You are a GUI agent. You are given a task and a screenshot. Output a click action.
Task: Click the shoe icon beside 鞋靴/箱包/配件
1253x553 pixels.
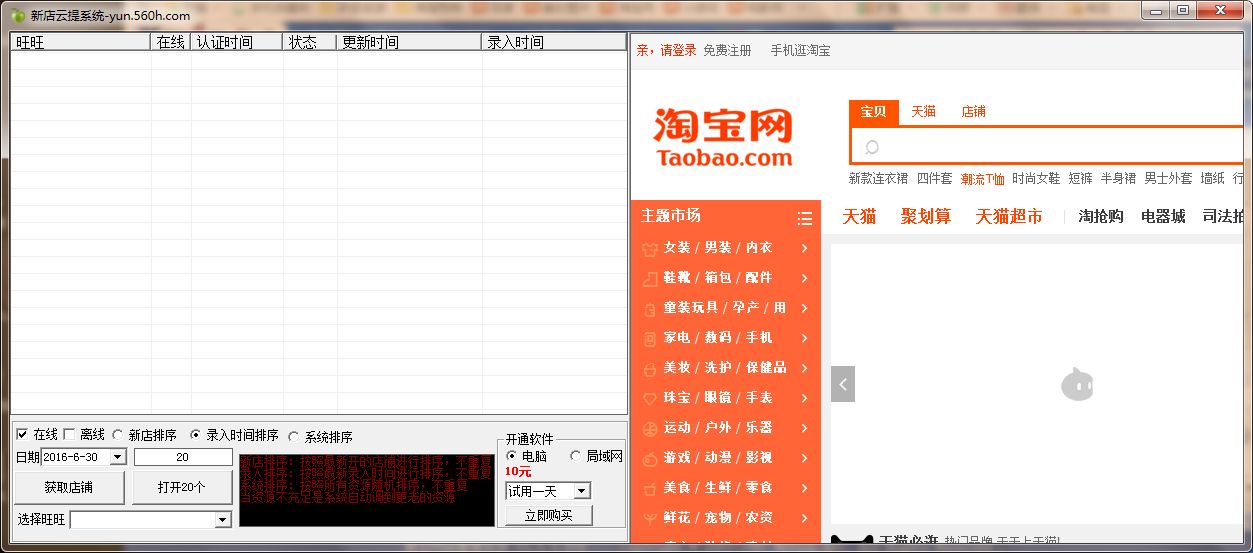coord(650,278)
